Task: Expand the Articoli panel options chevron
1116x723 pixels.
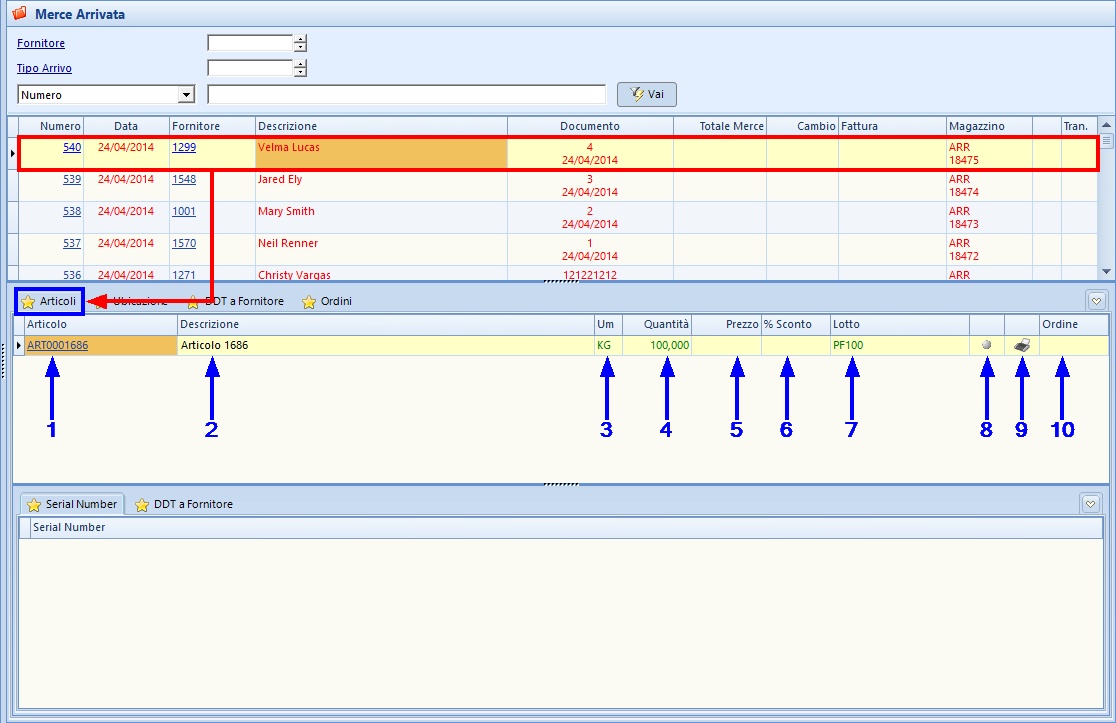Action: click(x=1097, y=300)
